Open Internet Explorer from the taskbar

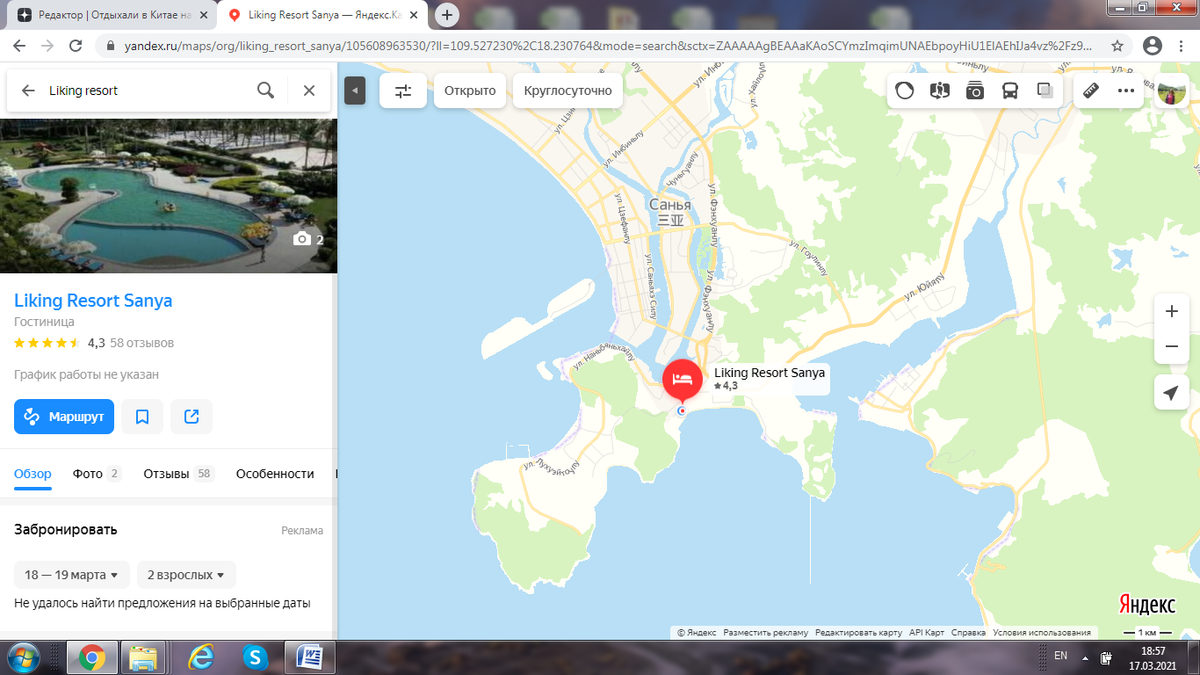click(201, 657)
